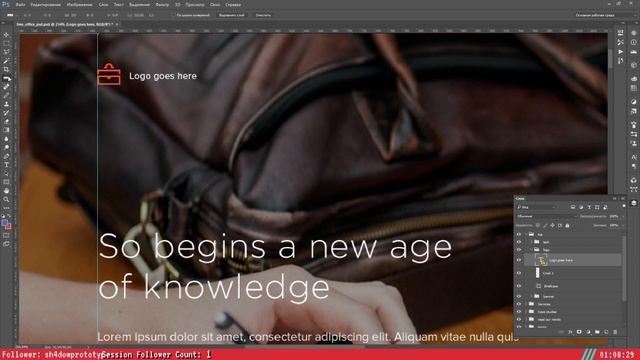This screenshot has height=360, width=640.
Task: Select the Zoom tool
Action: point(6,199)
